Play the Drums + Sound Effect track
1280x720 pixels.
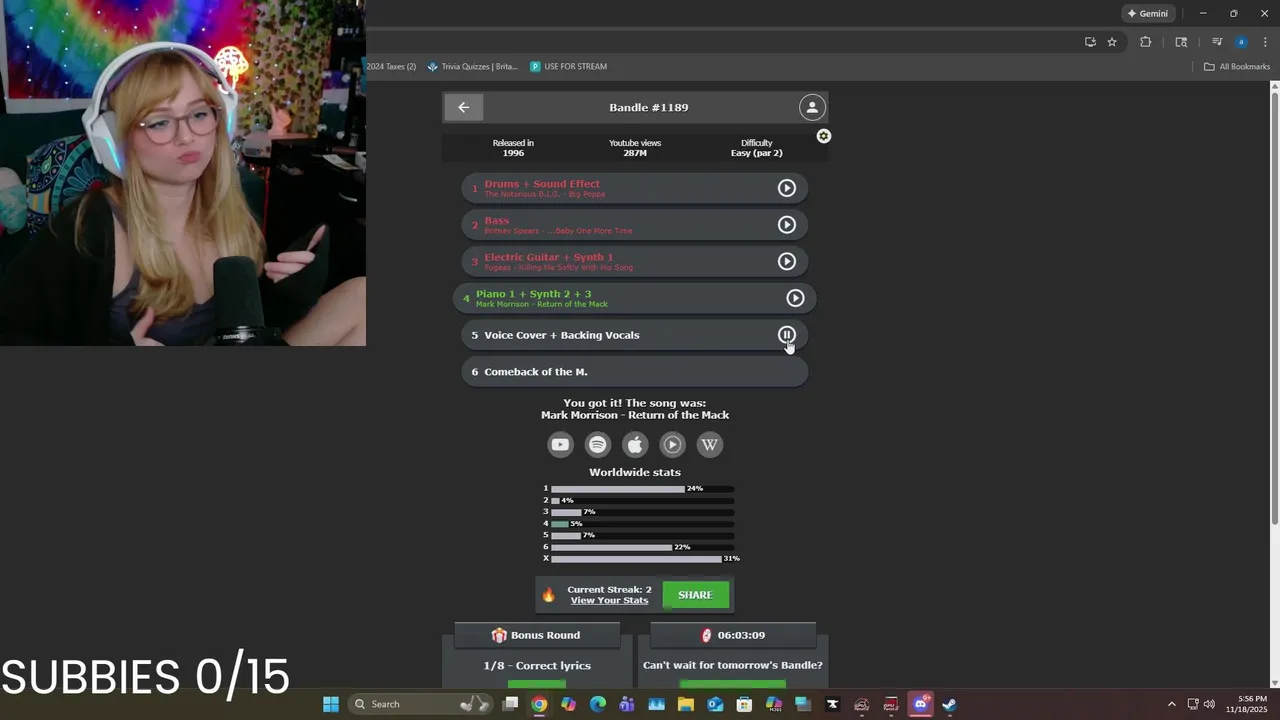[x=787, y=188]
